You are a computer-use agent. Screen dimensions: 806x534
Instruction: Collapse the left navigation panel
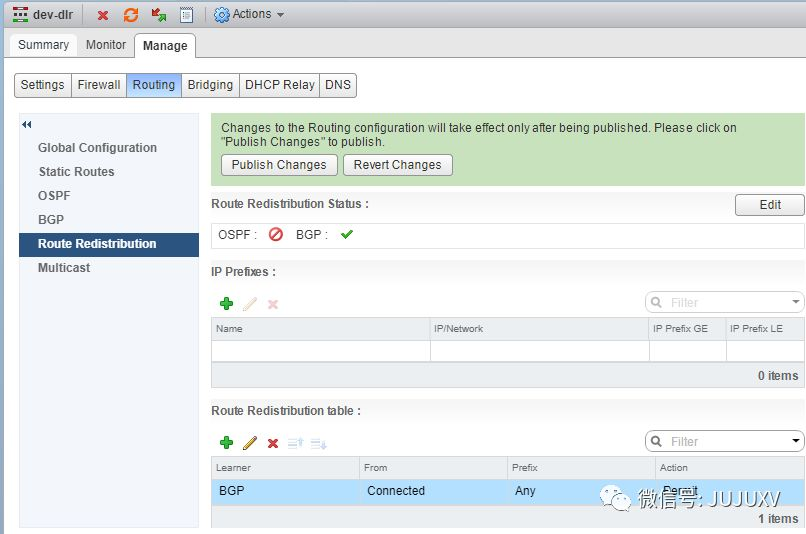pyautogui.click(x=27, y=124)
